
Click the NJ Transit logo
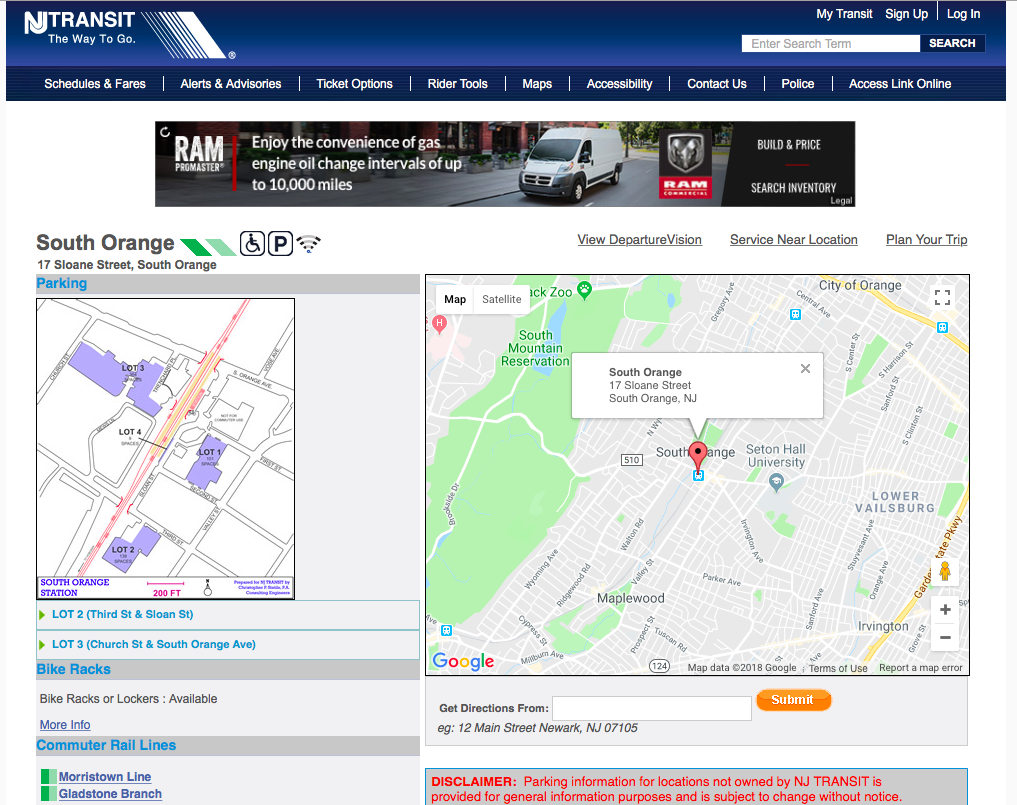coord(129,35)
